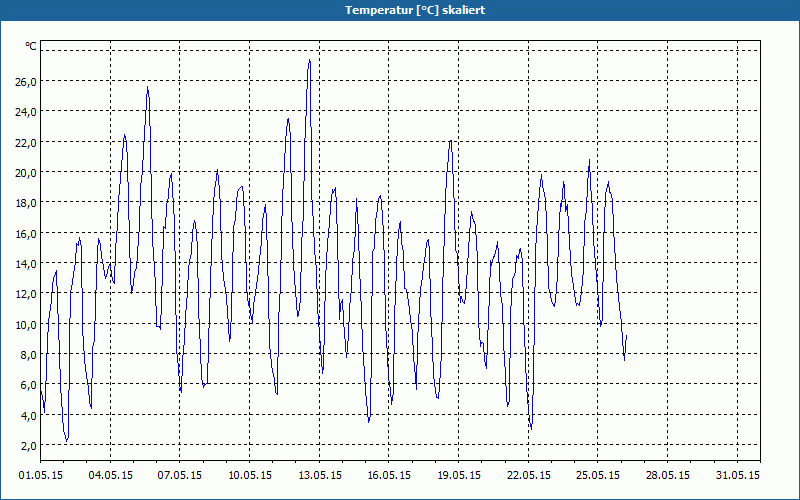The height and width of the screenshot is (500, 800).
Task: Click the date label 16.05.15
Action: coord(389,475)
